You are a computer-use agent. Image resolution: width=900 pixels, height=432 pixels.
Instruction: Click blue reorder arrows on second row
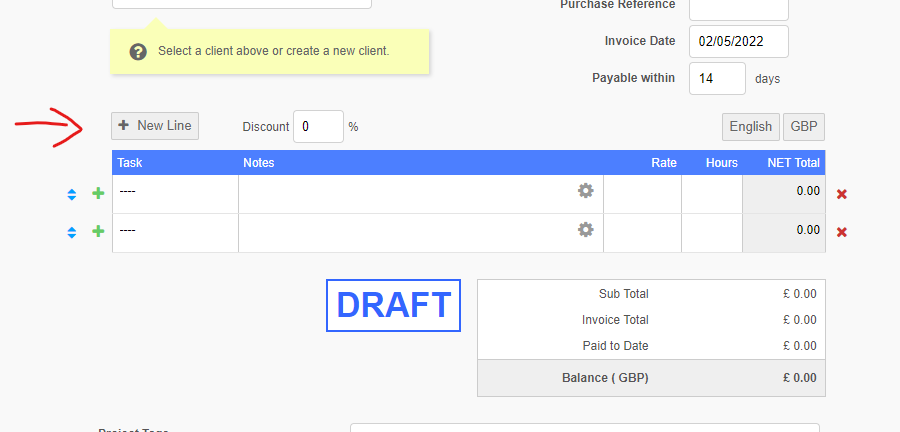(72, 232)
